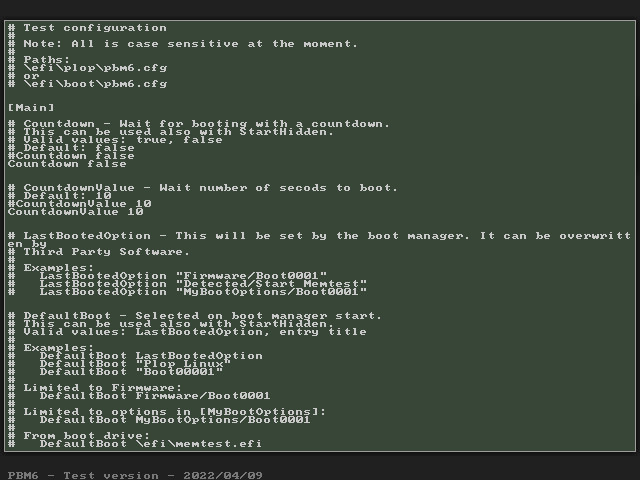Viewport: 640px width, 480px height.
Task: Click the [Main] section header line
Action: [31, 108]
